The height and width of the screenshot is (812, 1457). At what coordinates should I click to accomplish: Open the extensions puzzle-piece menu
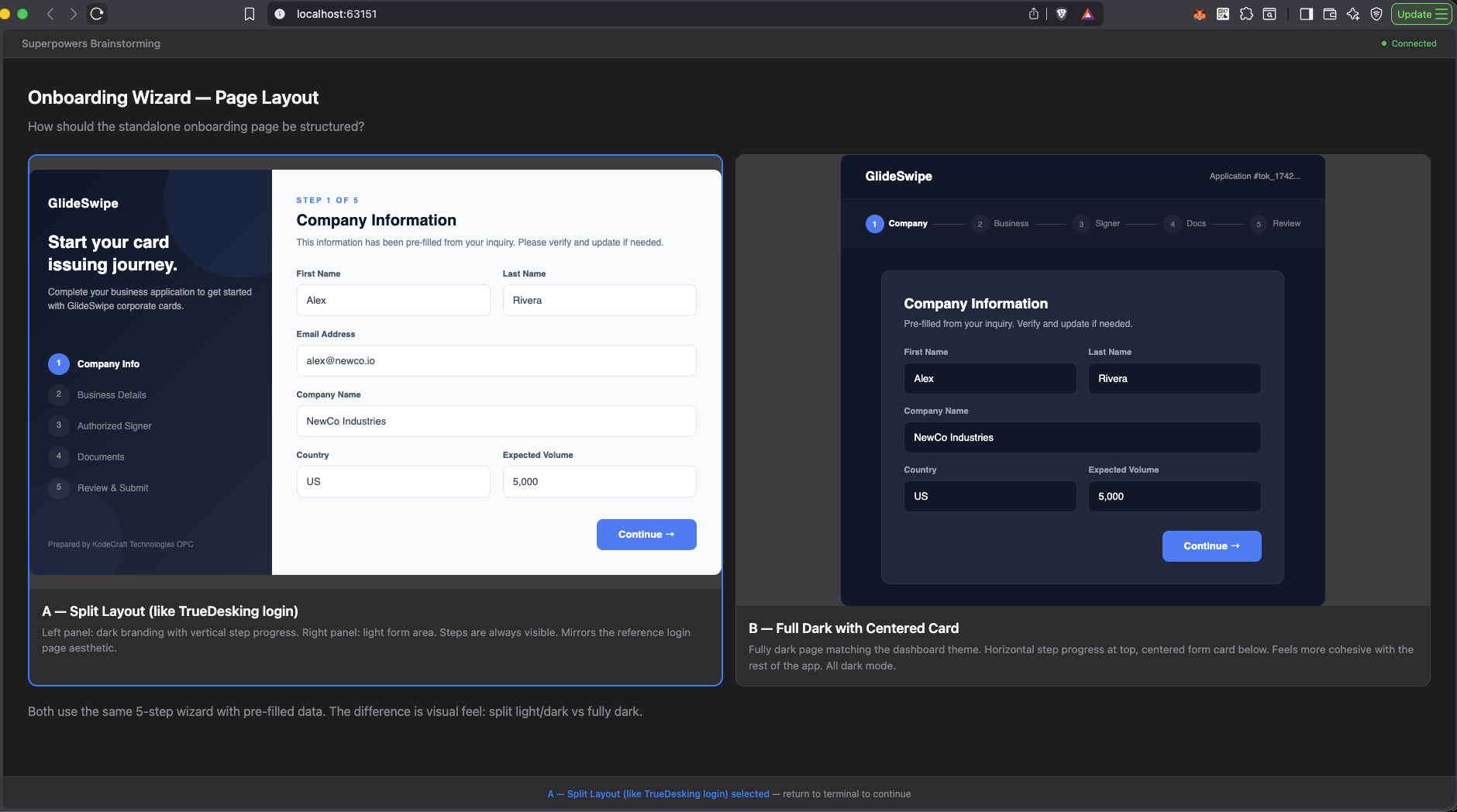click(1246, 14)
